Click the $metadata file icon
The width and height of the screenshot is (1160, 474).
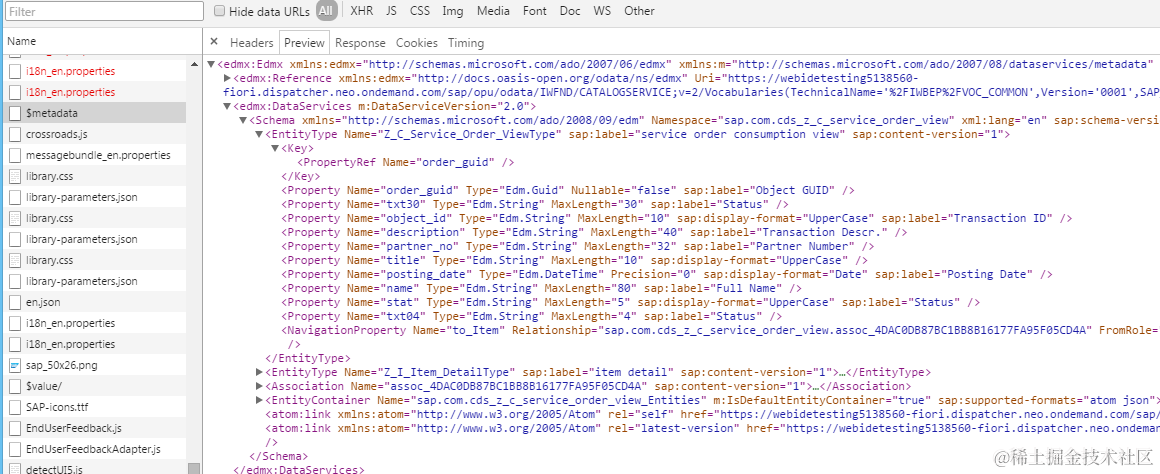tap(15, 113)
